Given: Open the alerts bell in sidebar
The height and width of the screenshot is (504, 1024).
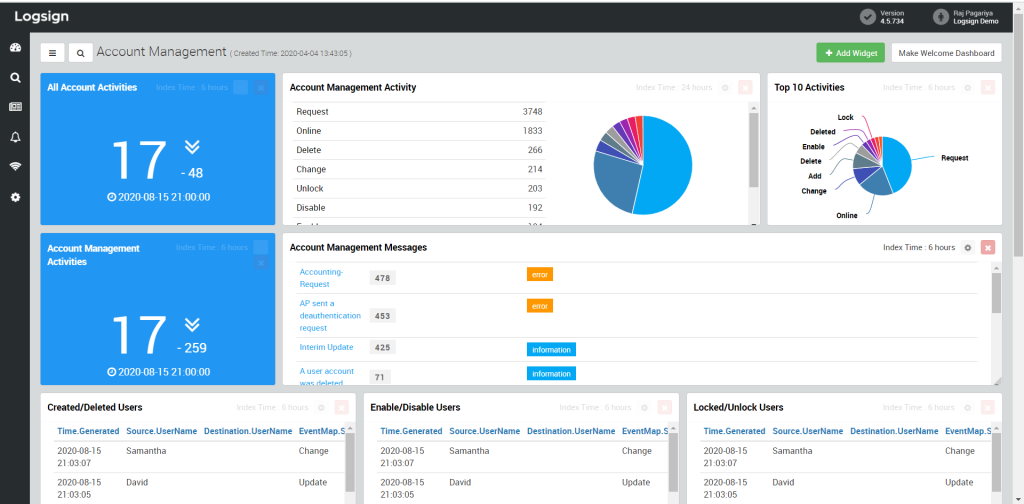Looking at the screenshot, I should point(15,137).
